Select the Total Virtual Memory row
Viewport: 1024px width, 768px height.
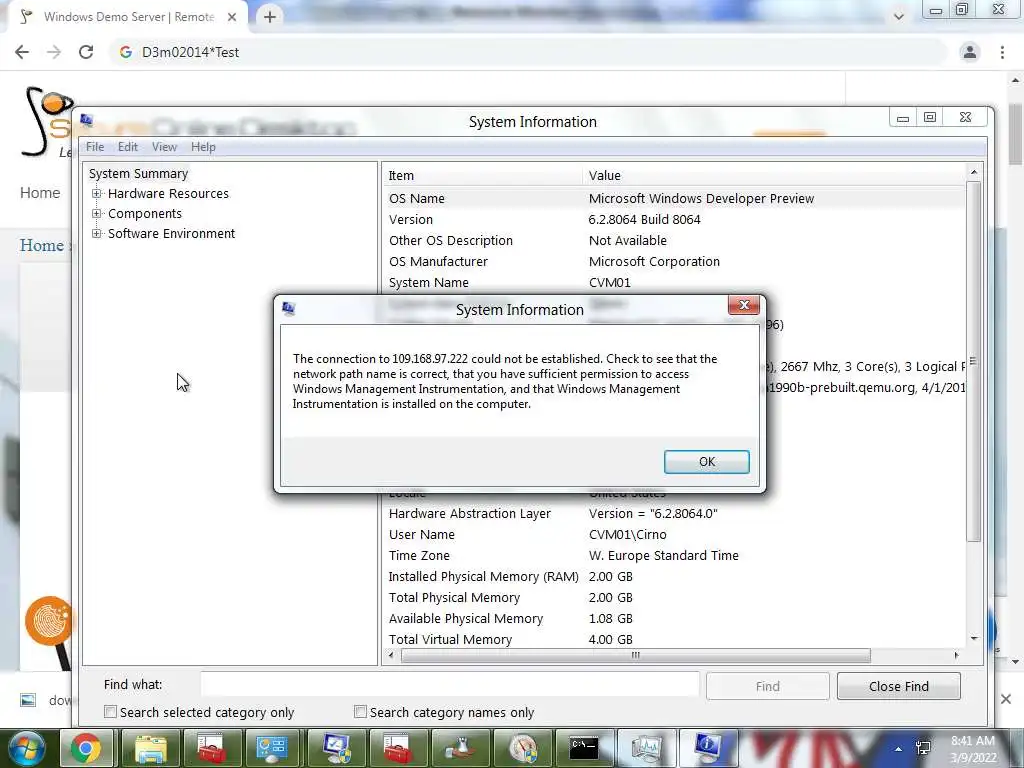(674, 639)
